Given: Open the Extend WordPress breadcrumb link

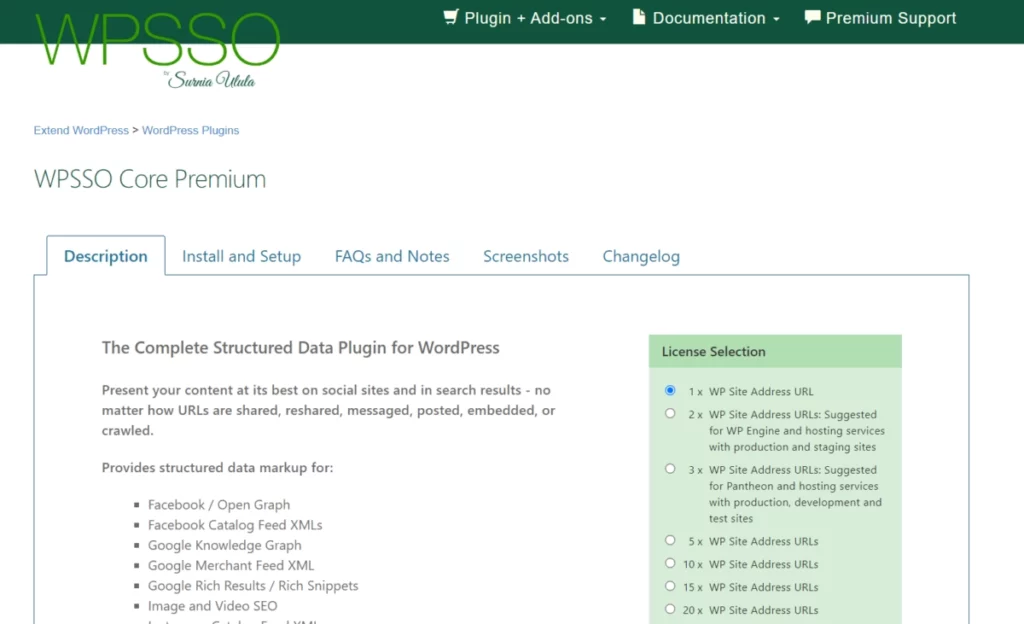Looking at the screenshot, I should (x=81, y=130).
